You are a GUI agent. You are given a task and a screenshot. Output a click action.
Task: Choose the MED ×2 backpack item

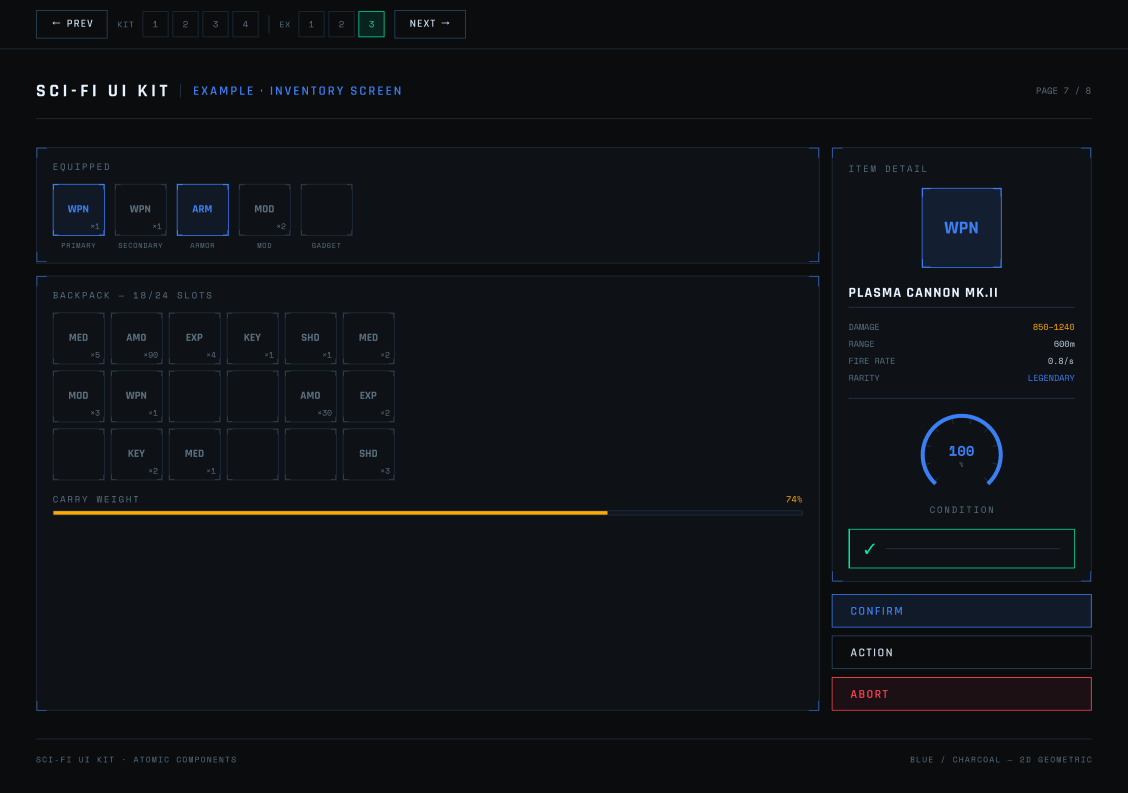tap(368, 338)
